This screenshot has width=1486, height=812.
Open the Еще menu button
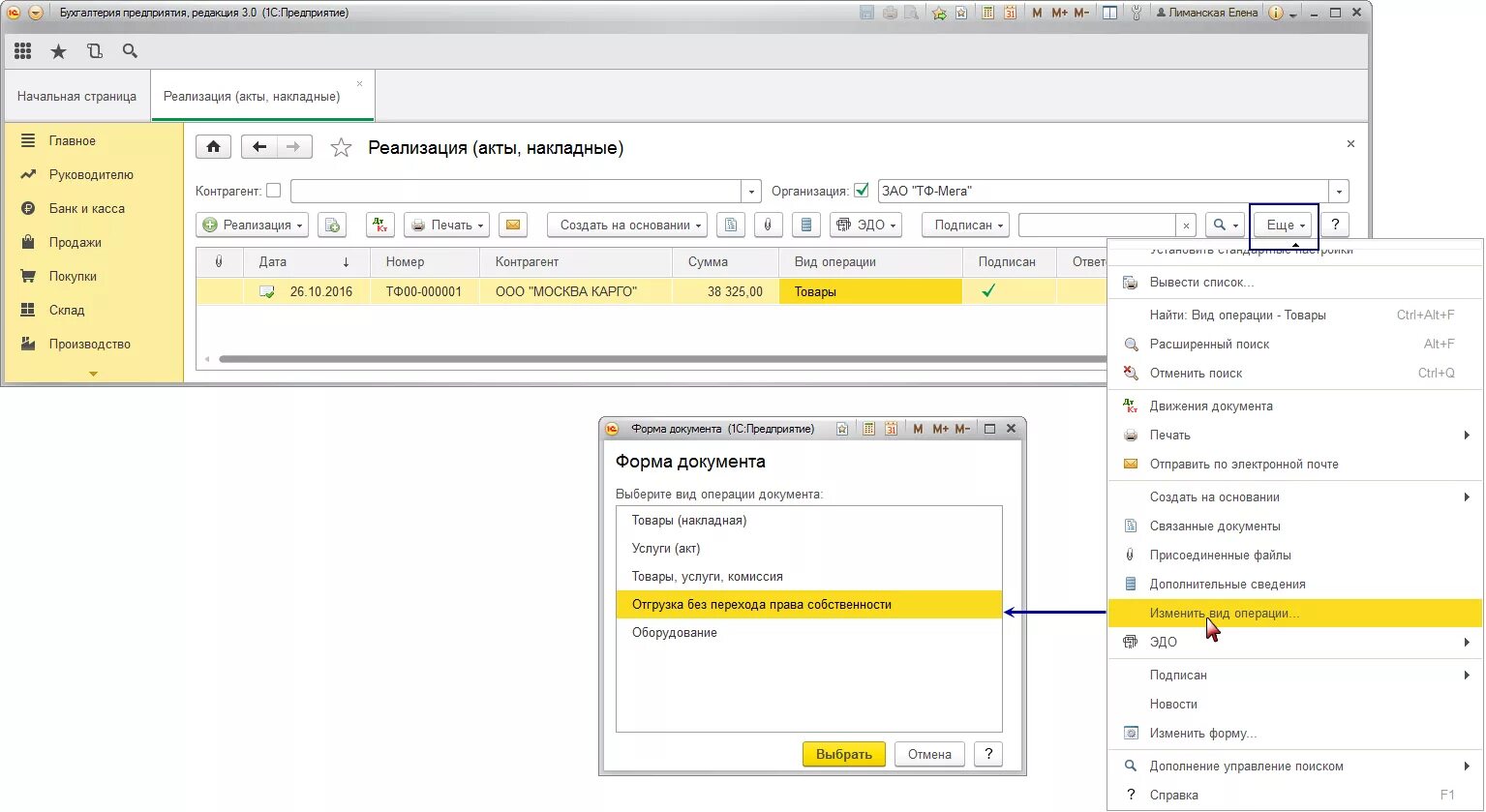click(1284, 225)
